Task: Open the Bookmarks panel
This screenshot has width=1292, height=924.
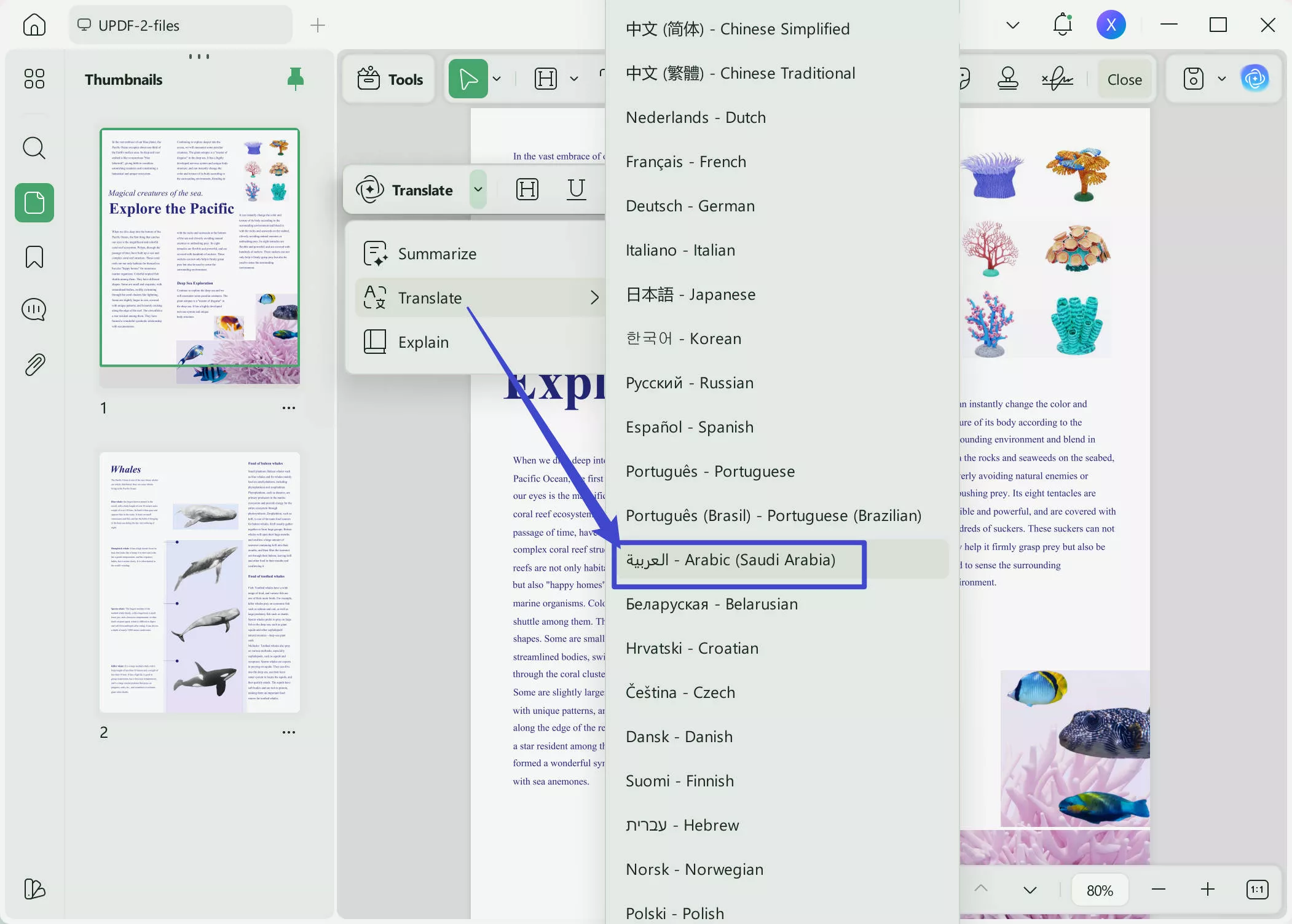Action: [x=34, y=256]
